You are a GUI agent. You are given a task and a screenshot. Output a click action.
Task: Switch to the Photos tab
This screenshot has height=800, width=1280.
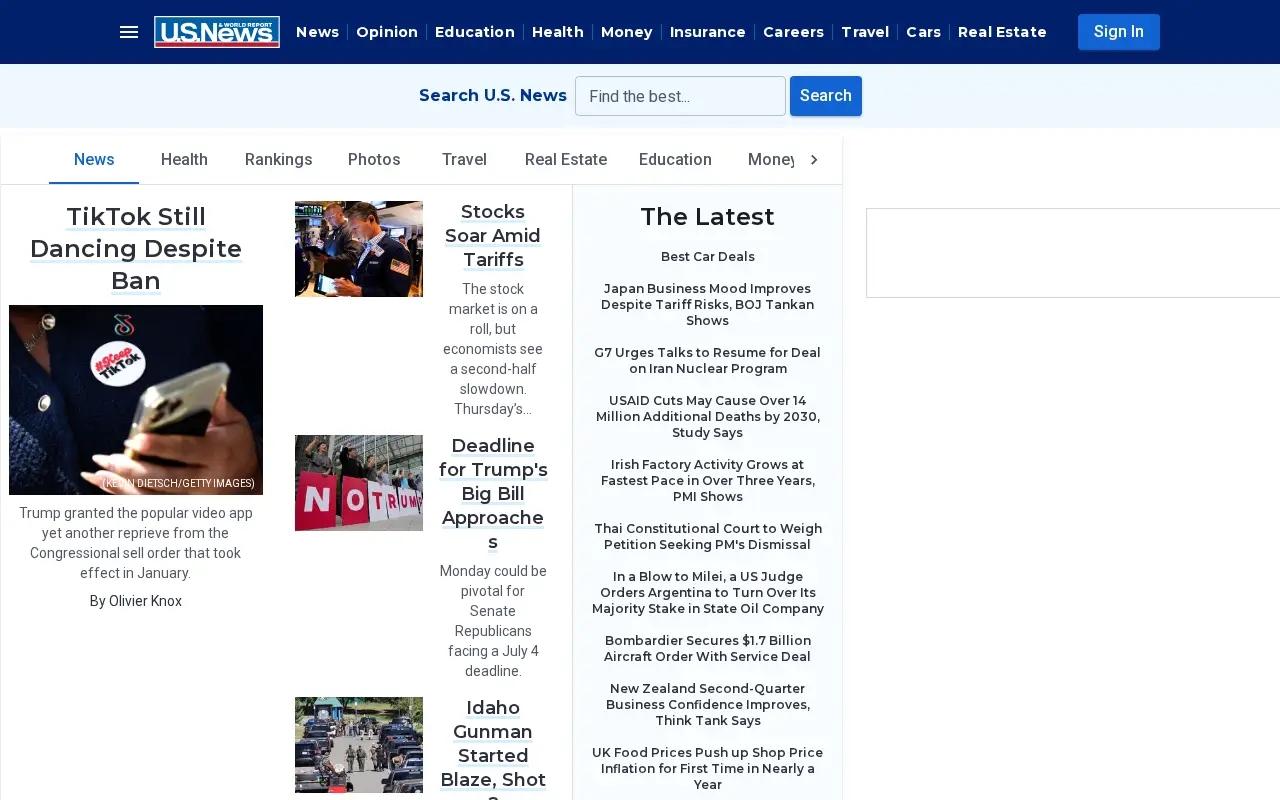(374, 160)
